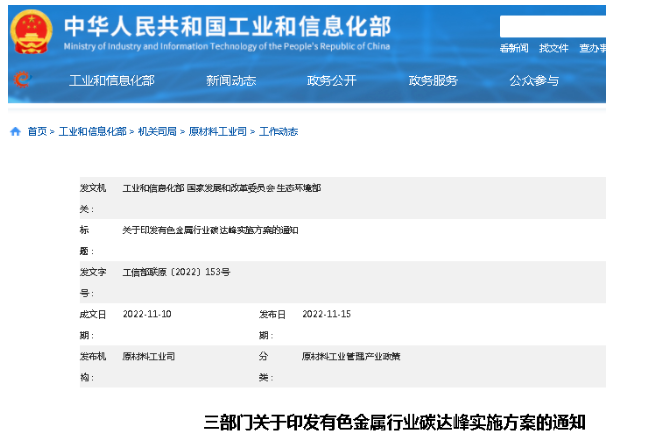
Task: Open the 新闻动态 navigation menu
Action: click(x=231, y=81)
